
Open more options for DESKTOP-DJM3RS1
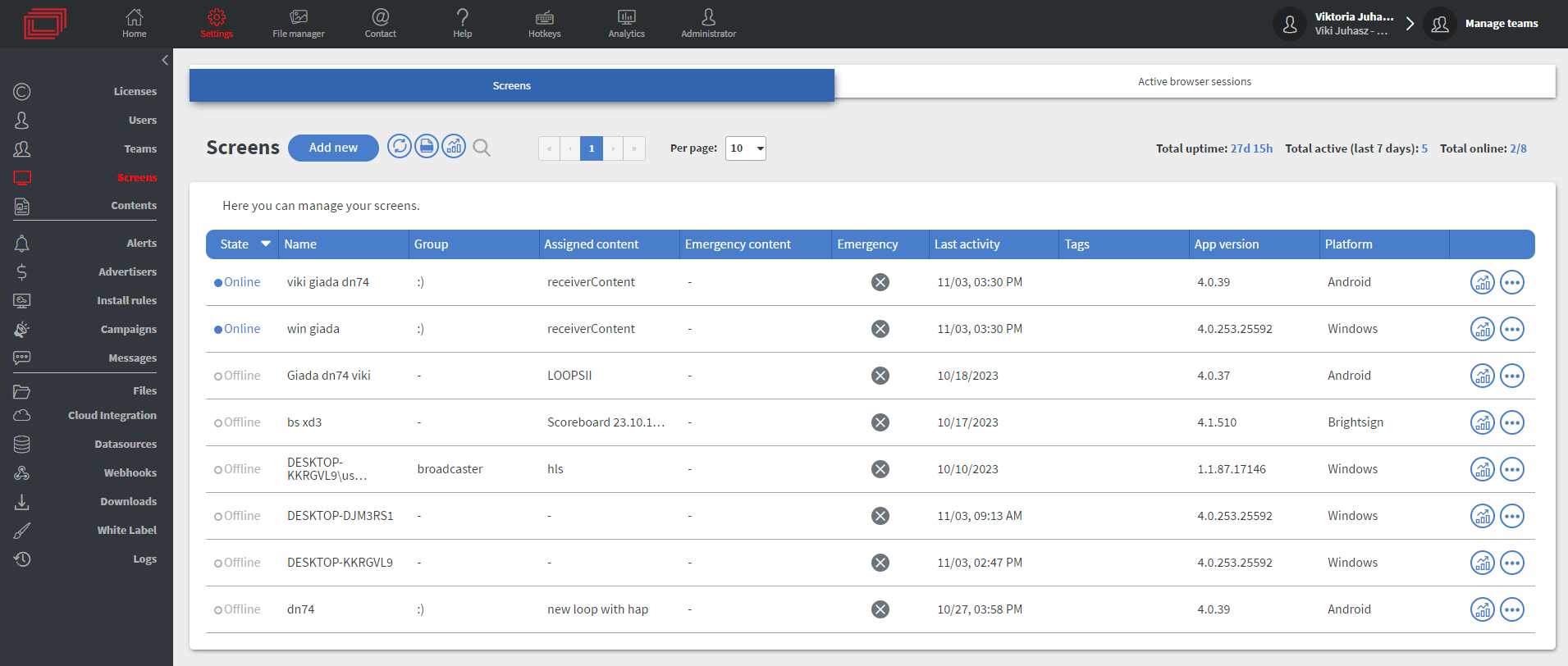[1512, 516]
